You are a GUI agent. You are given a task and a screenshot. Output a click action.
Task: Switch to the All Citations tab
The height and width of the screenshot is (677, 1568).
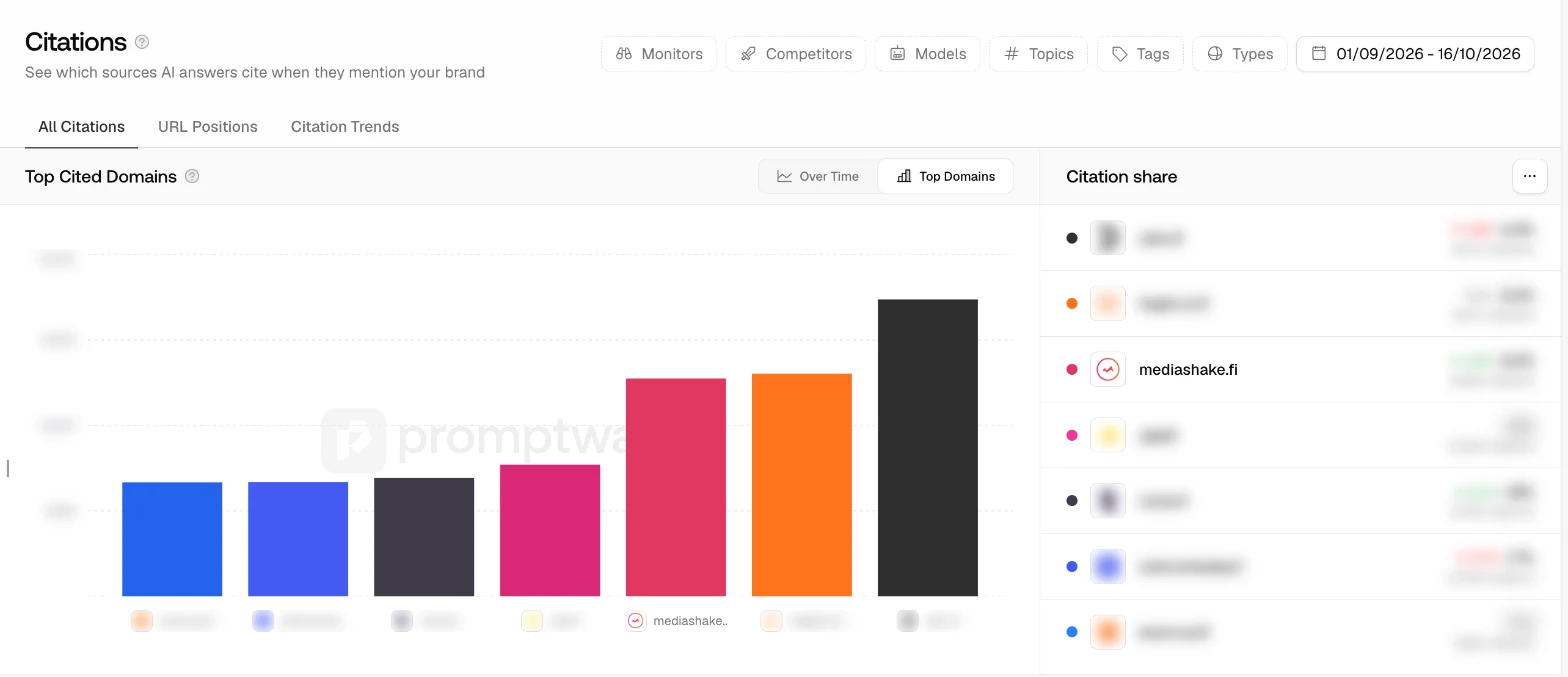point(82,127)
